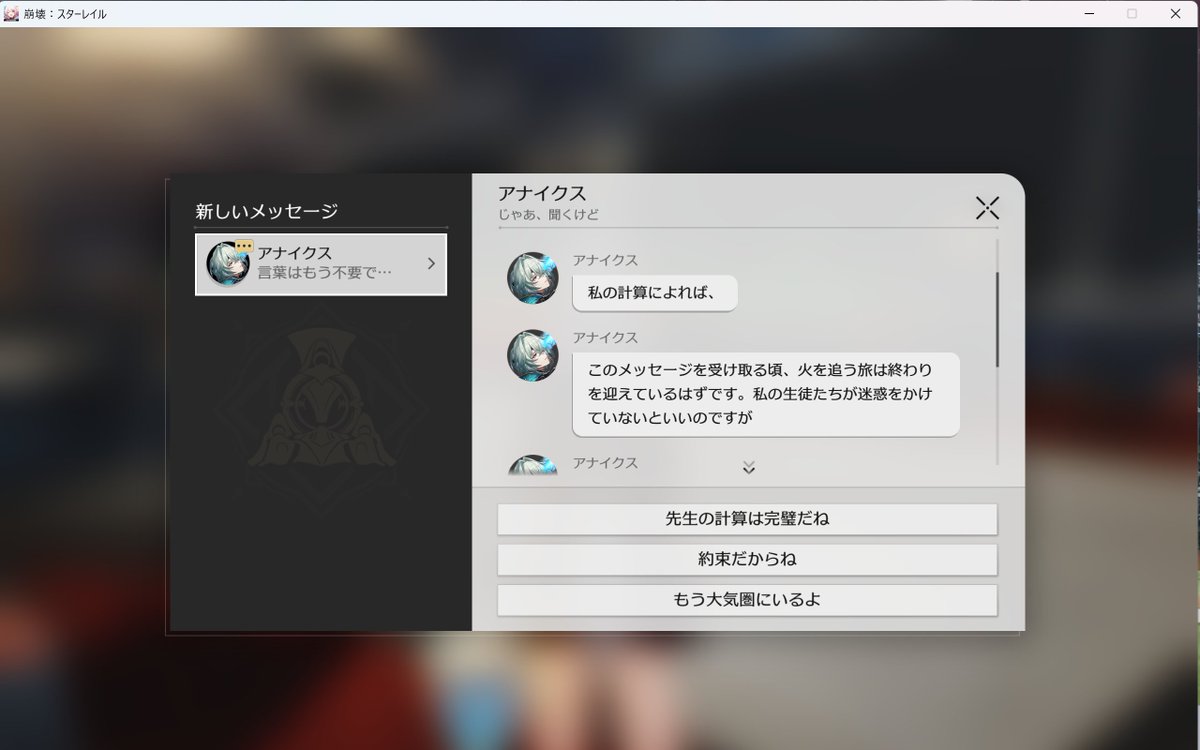Click the message bubble 私の計算によれば、
The height and width of the screenshot is (750, 1200).
pos(655,293)
